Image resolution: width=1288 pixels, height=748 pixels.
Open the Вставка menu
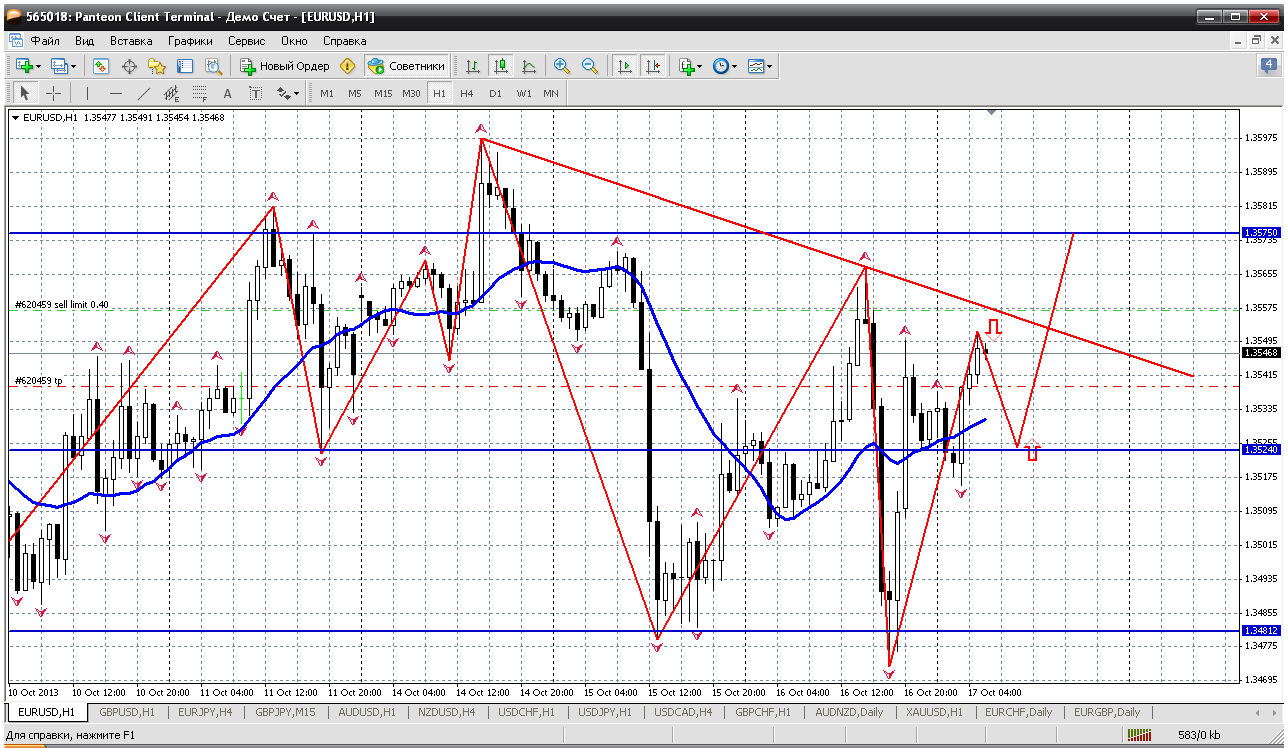tap(131, 41)
